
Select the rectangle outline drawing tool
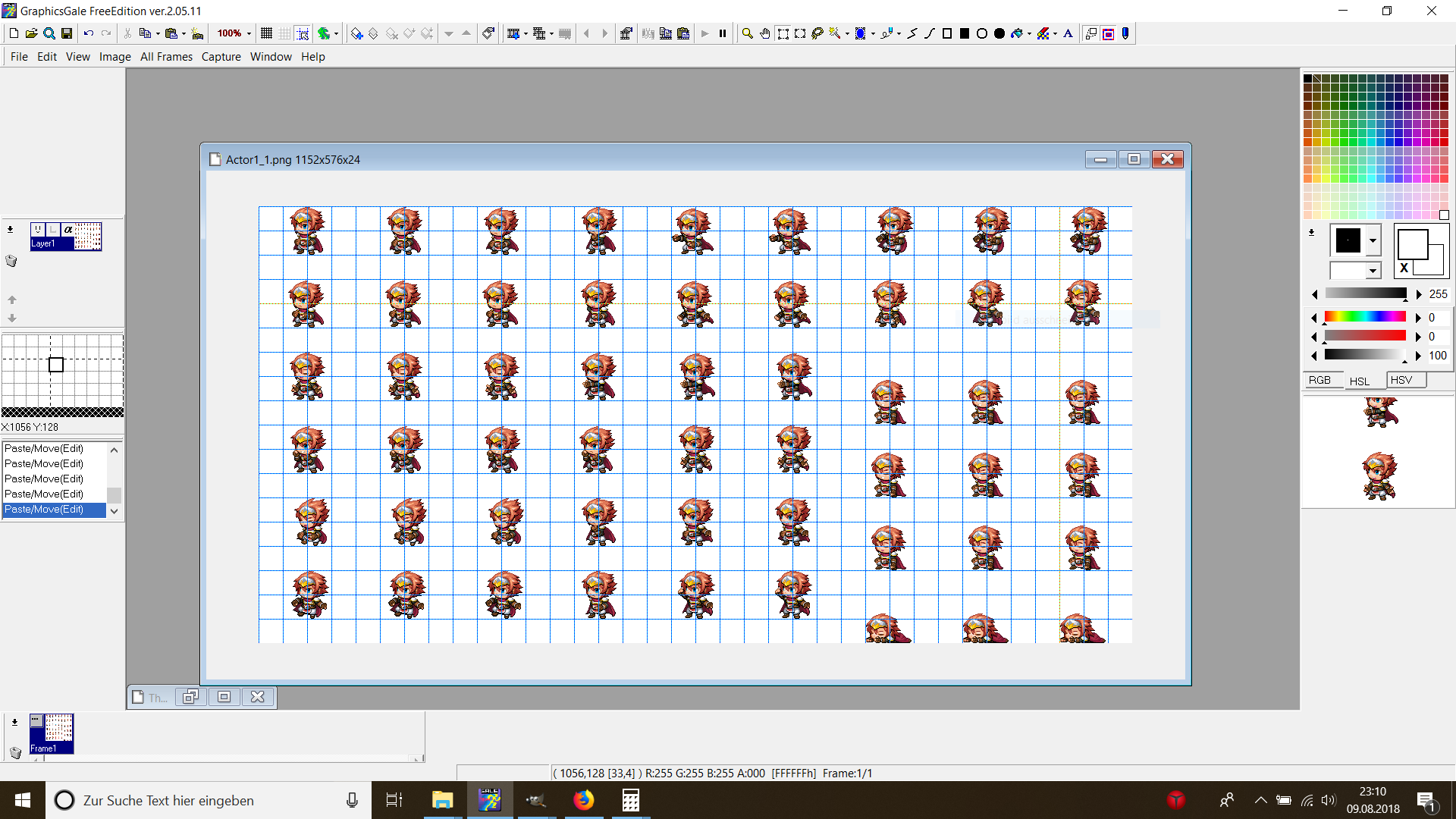(947, 33)
